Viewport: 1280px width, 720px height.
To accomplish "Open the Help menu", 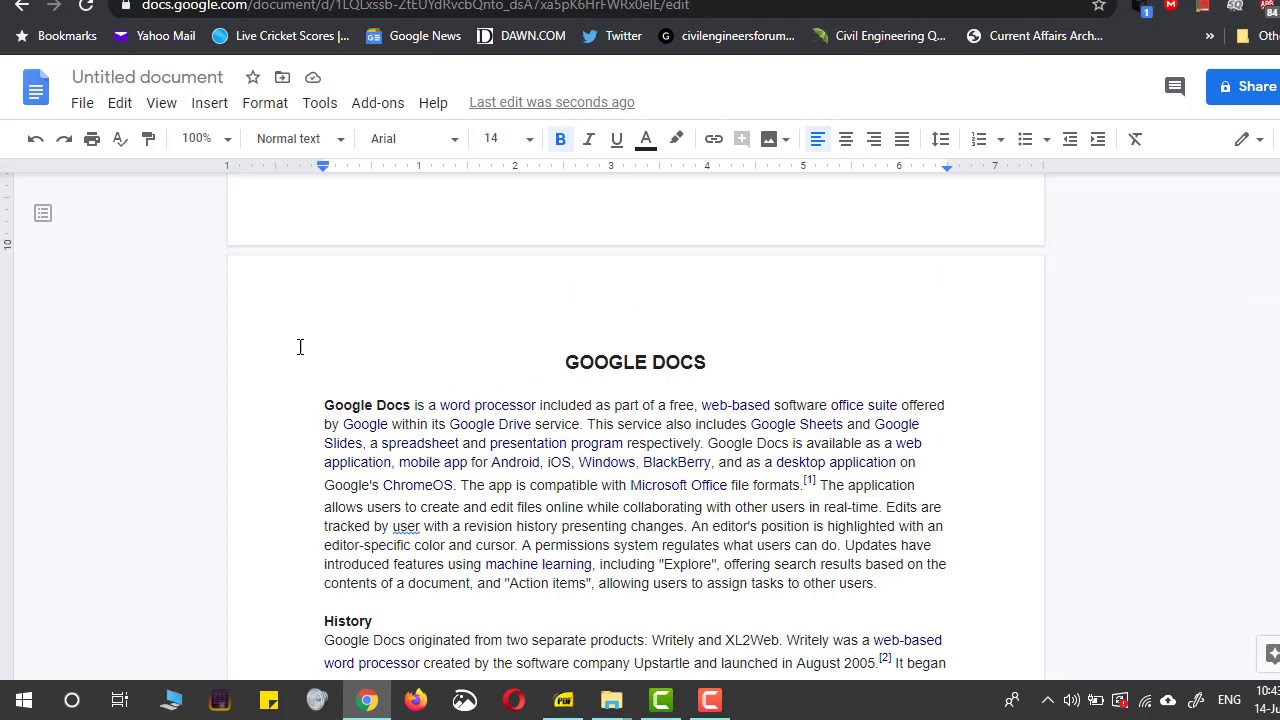I will [x=433, y=103].
